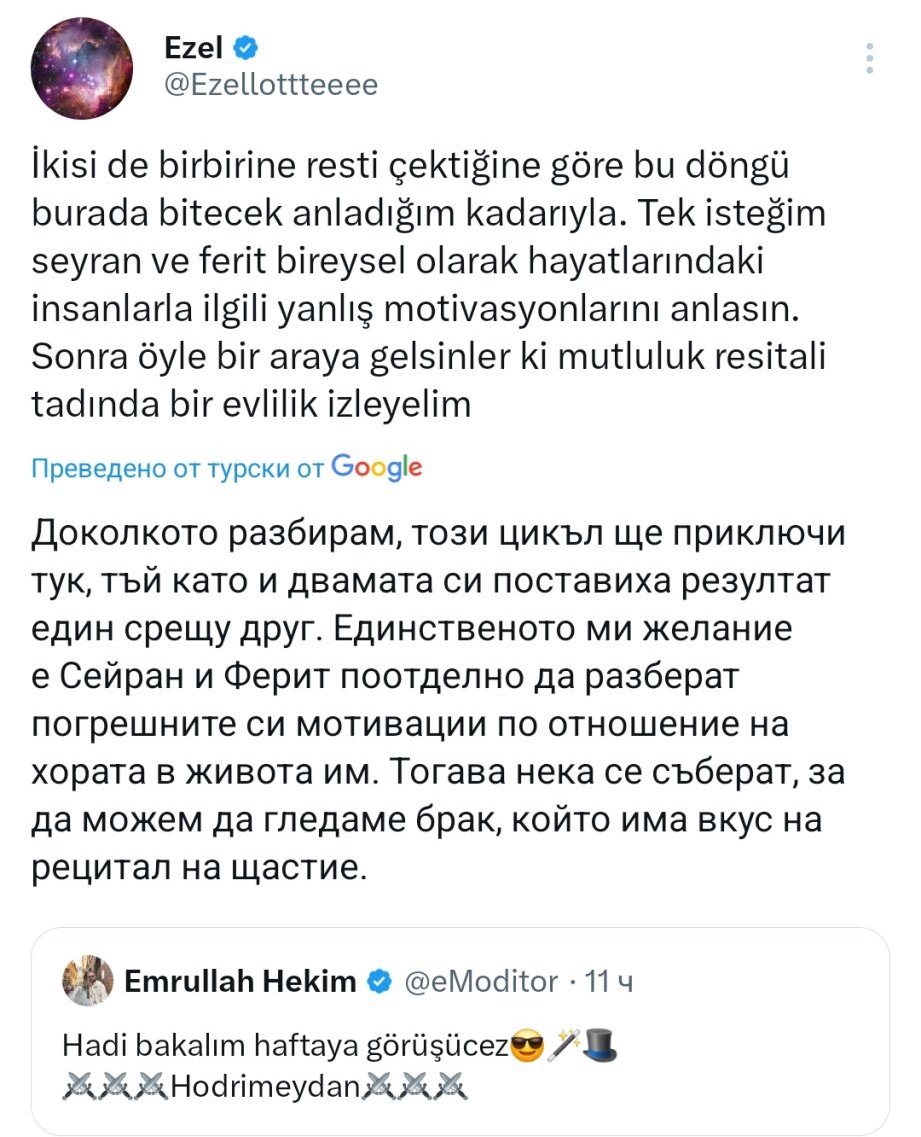The height and width of the screenshot is (1137, 921).
Task: Open the @eModitor handle
Action: (480, 982)
